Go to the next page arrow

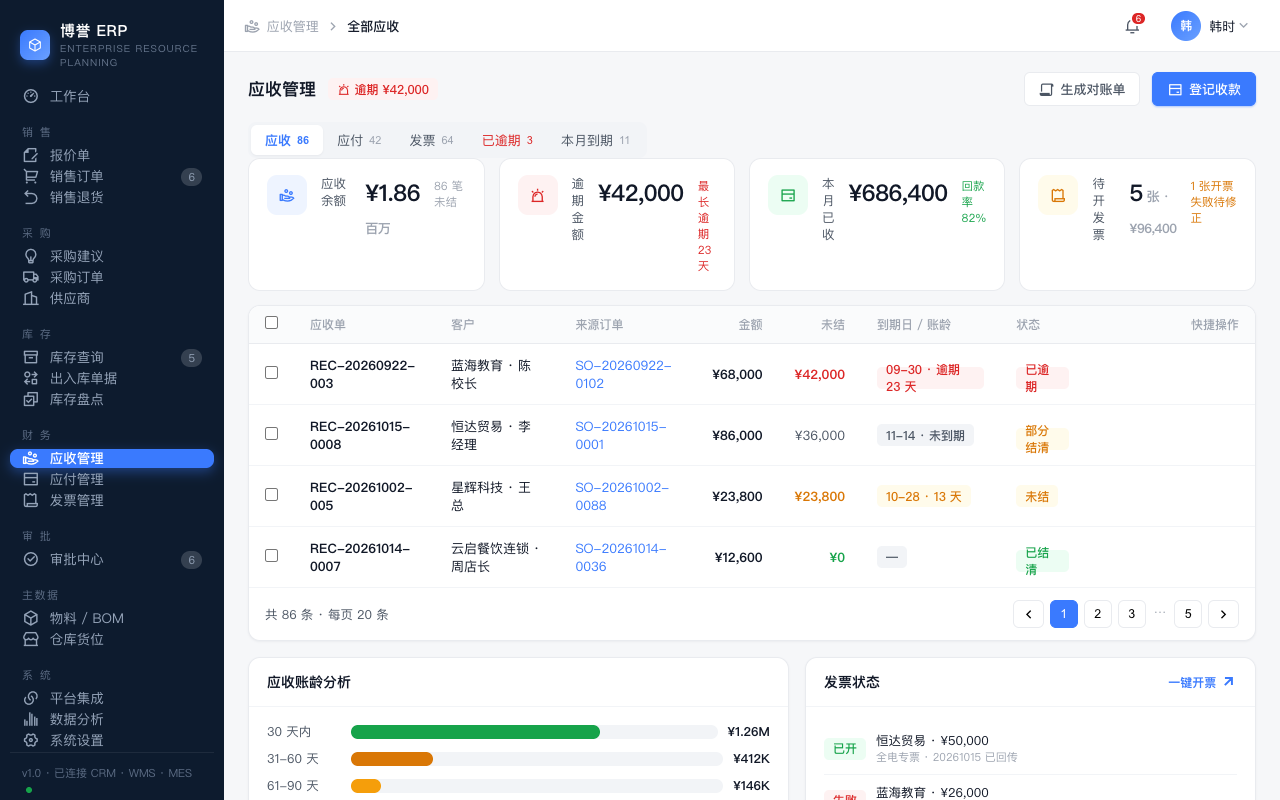(1223, 614)
